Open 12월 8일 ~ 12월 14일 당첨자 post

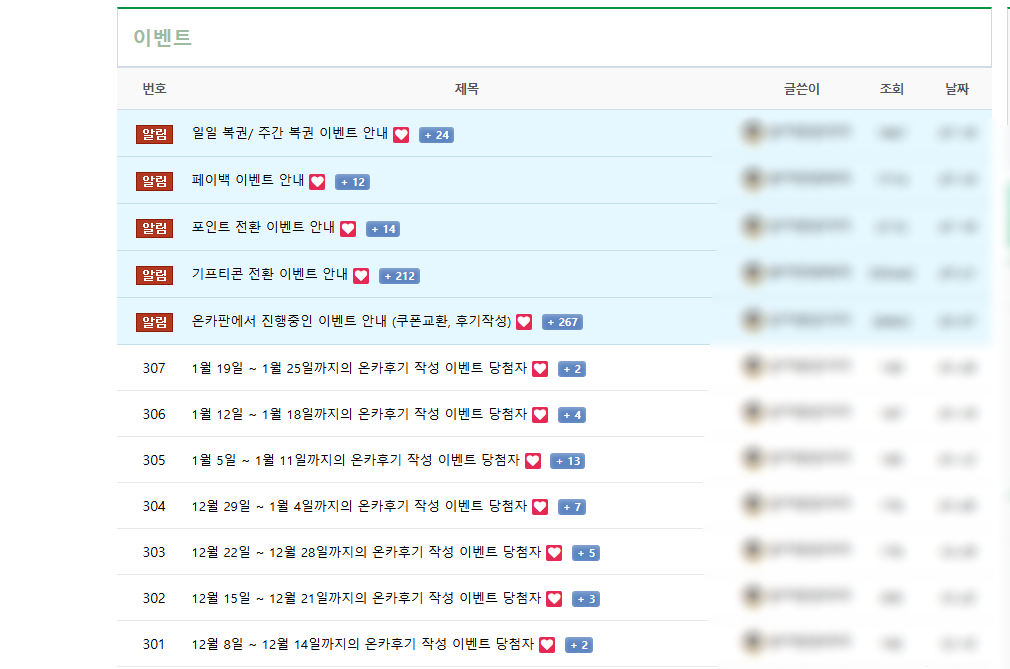[362, 644]
